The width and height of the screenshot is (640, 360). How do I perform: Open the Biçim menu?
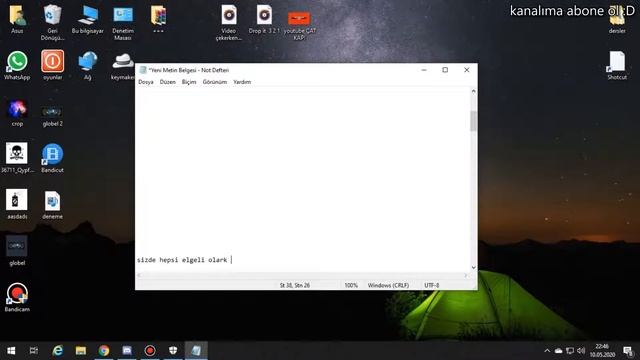tap(189, 82)
